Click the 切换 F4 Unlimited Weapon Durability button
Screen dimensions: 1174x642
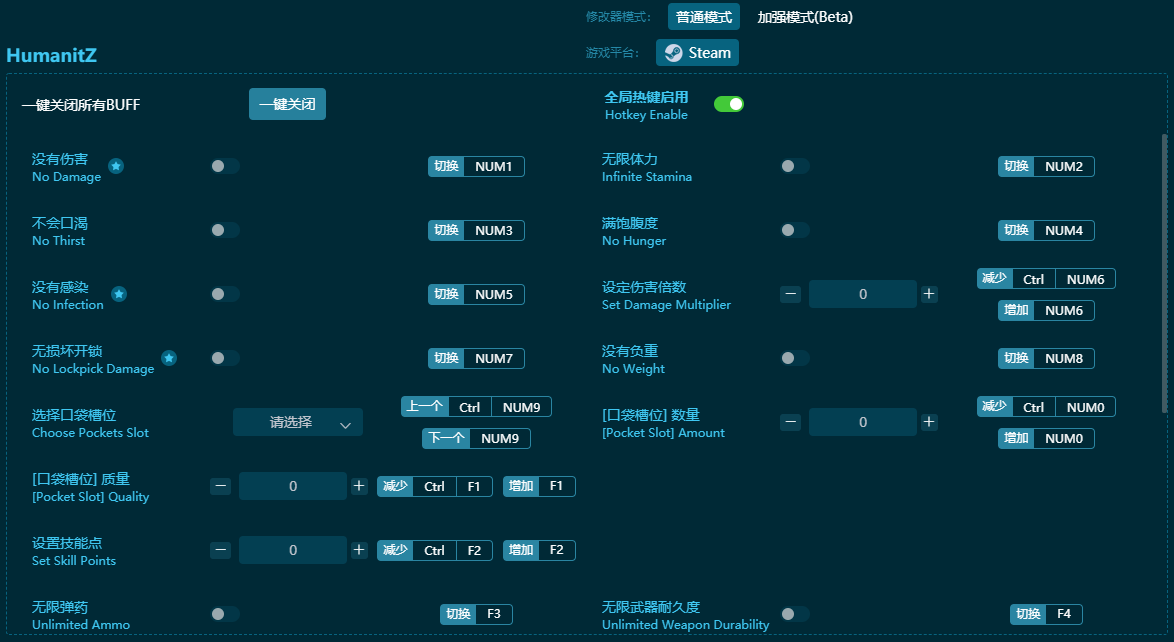click(x=1046, y=614)
